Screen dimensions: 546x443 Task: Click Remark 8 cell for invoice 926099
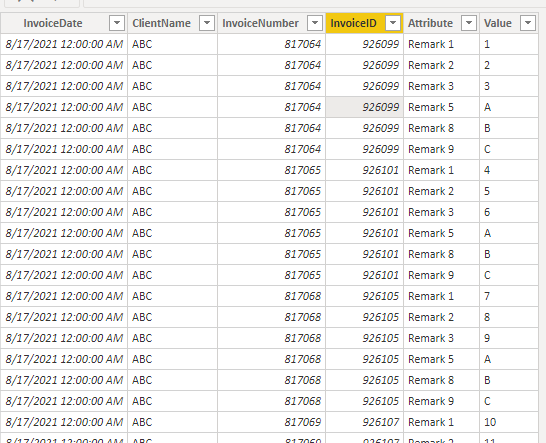click(442, 128)
